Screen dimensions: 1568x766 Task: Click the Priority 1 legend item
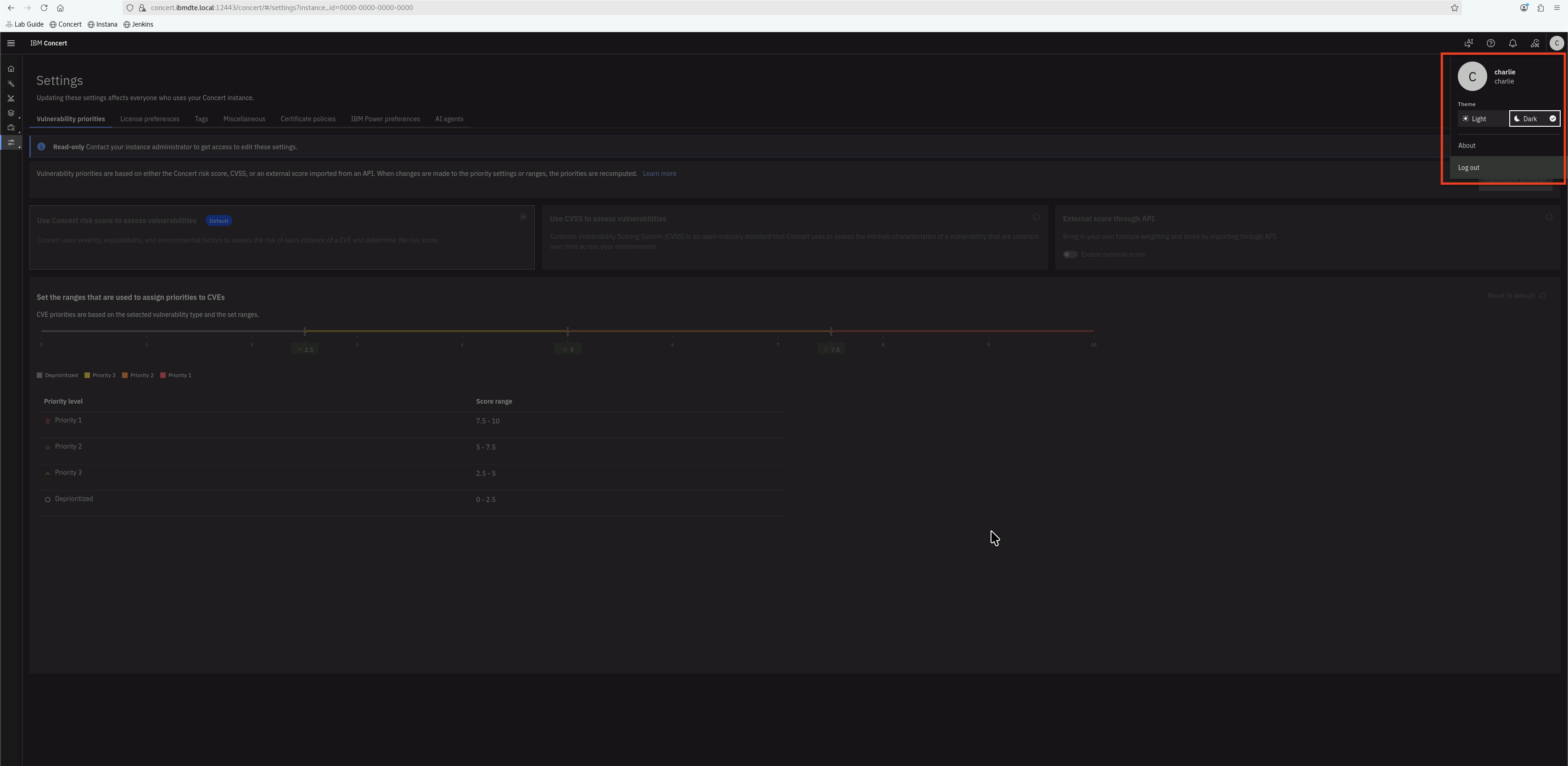pyautogui.click(x=176, y=375)
